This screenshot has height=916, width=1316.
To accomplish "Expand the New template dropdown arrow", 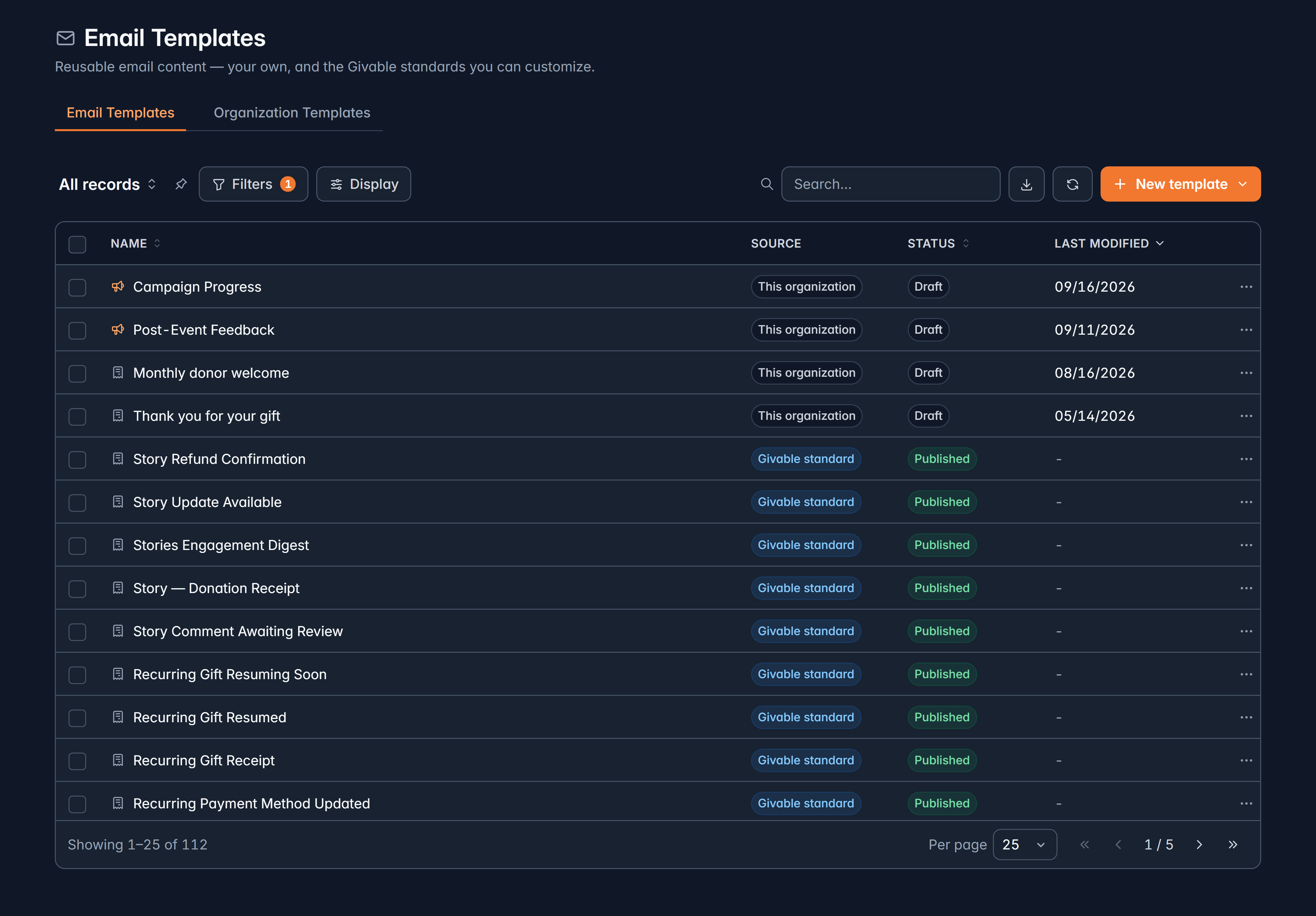I will point(1243,184).
